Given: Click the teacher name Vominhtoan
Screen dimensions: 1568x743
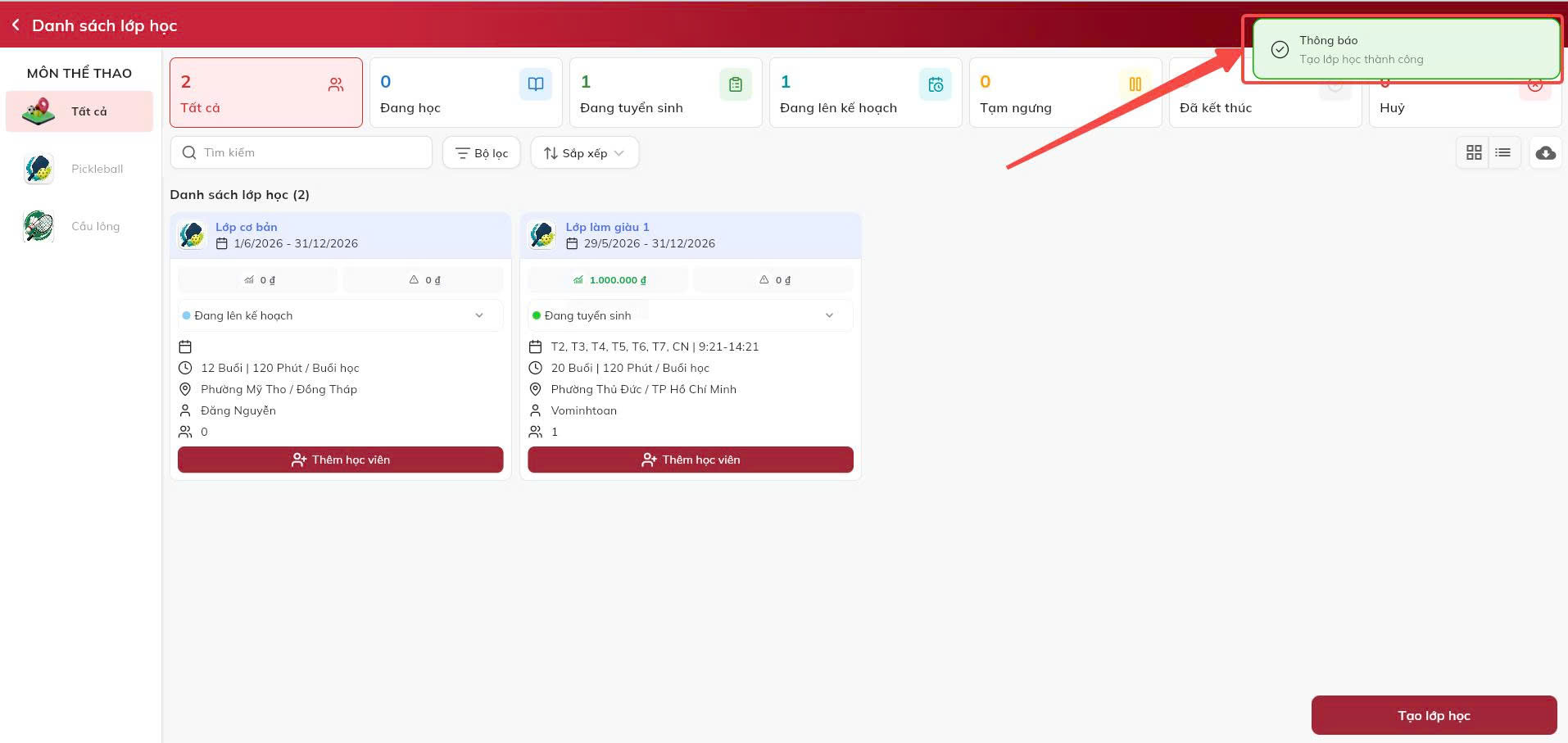Looking at the screenshot, I should [x=584, y=410].
